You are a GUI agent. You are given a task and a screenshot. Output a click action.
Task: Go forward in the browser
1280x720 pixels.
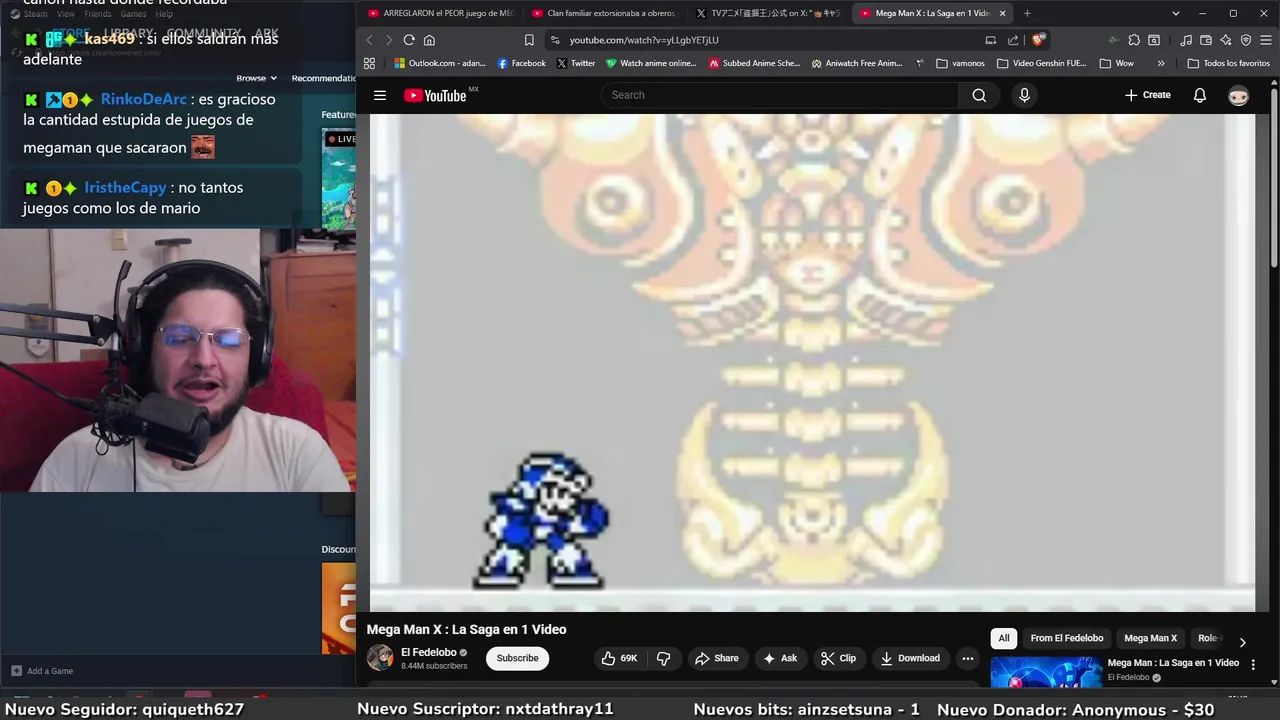388,40
